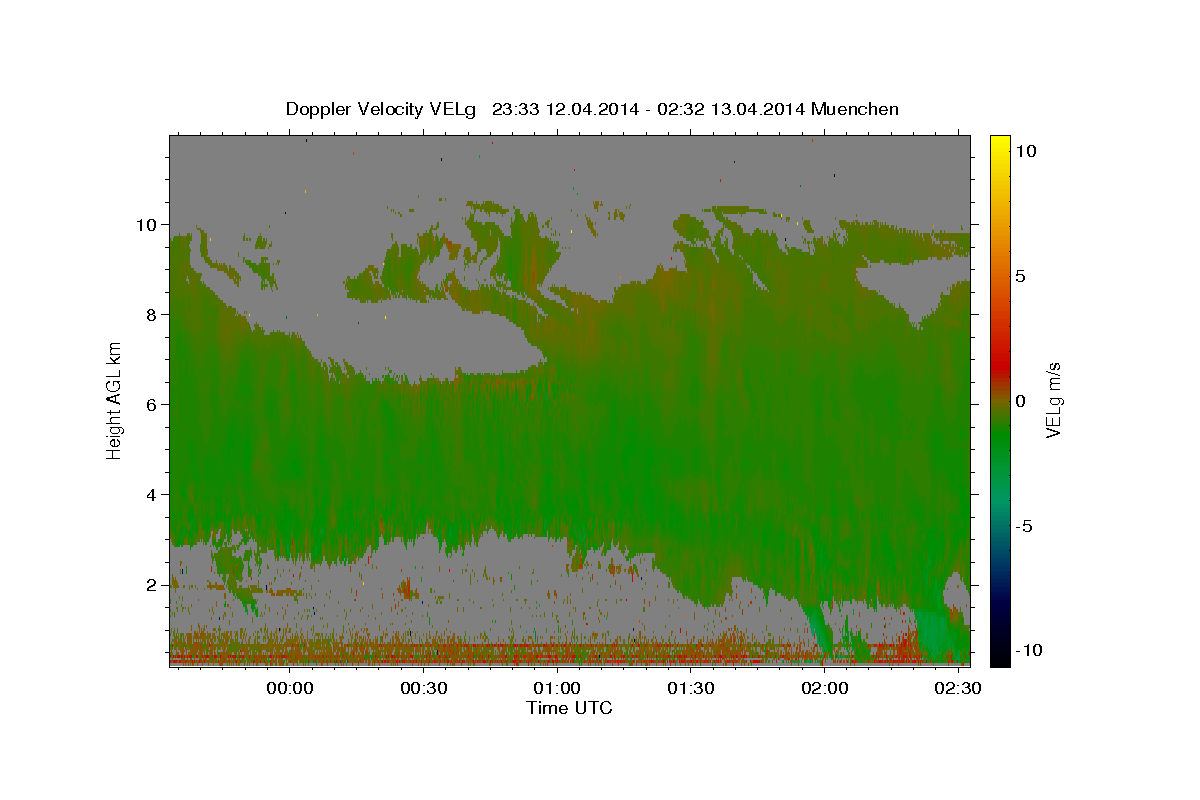
Task: Pick the yellow top of the colorbar
Action: [x=999, y=142]
